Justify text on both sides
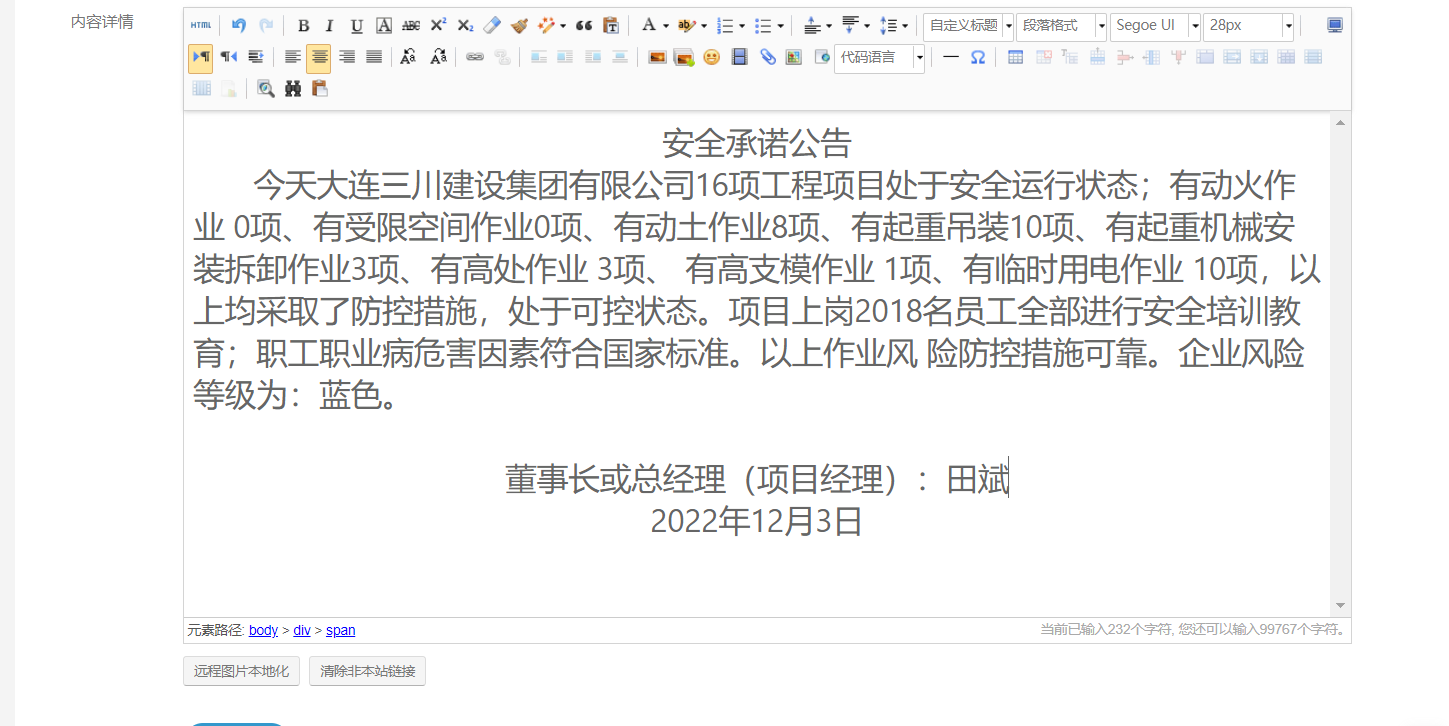 click(374, 57)
